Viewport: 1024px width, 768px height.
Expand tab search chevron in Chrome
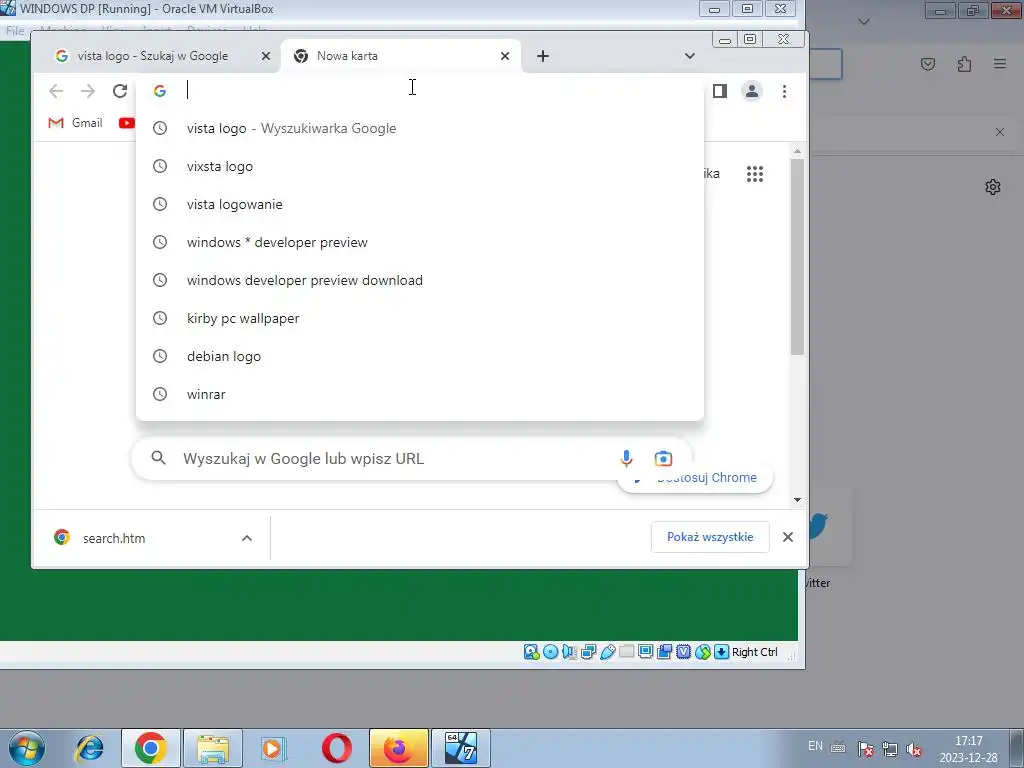[x=690, y=56]
